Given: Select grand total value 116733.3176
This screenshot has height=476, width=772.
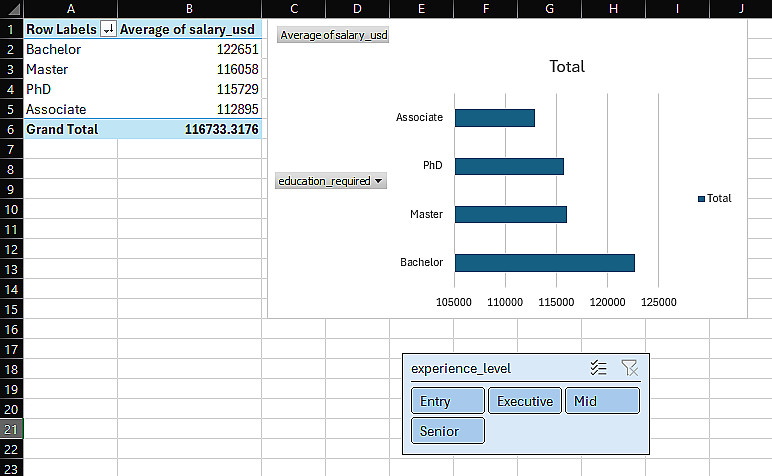Looking at the screenshot, I should [190, 129].
